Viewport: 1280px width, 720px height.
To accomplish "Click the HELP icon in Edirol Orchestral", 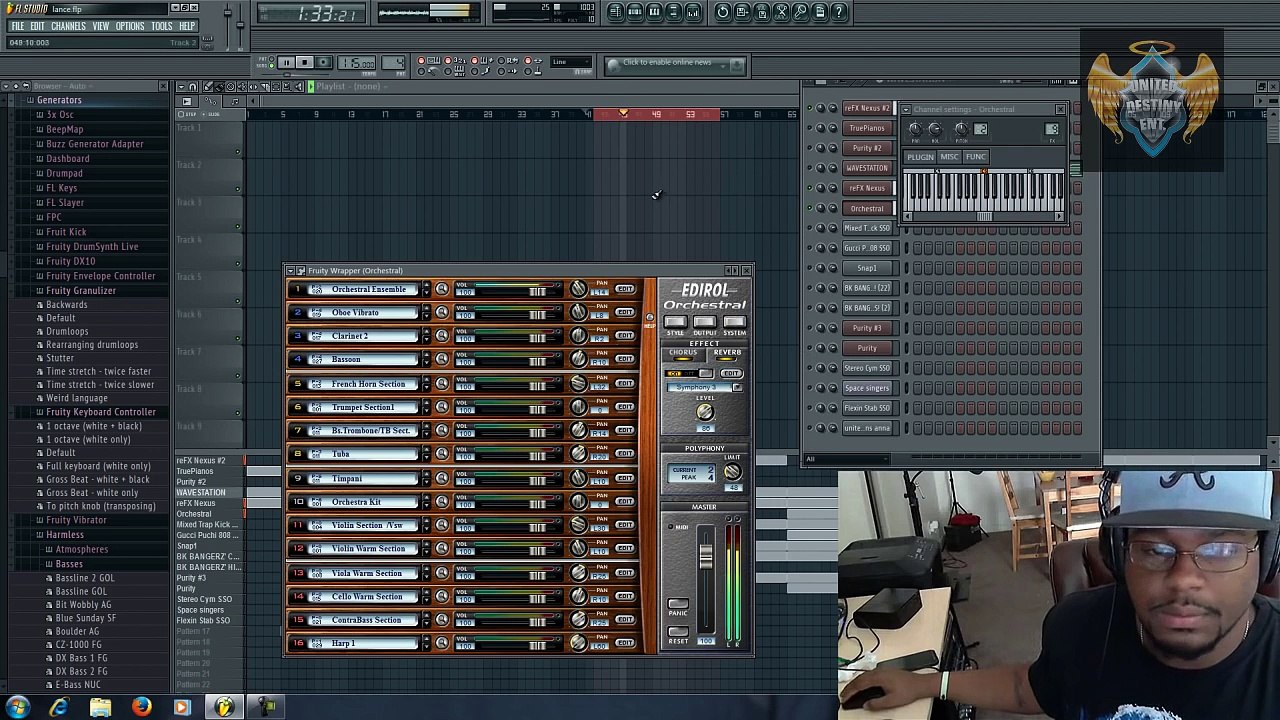I will point(650,319).
